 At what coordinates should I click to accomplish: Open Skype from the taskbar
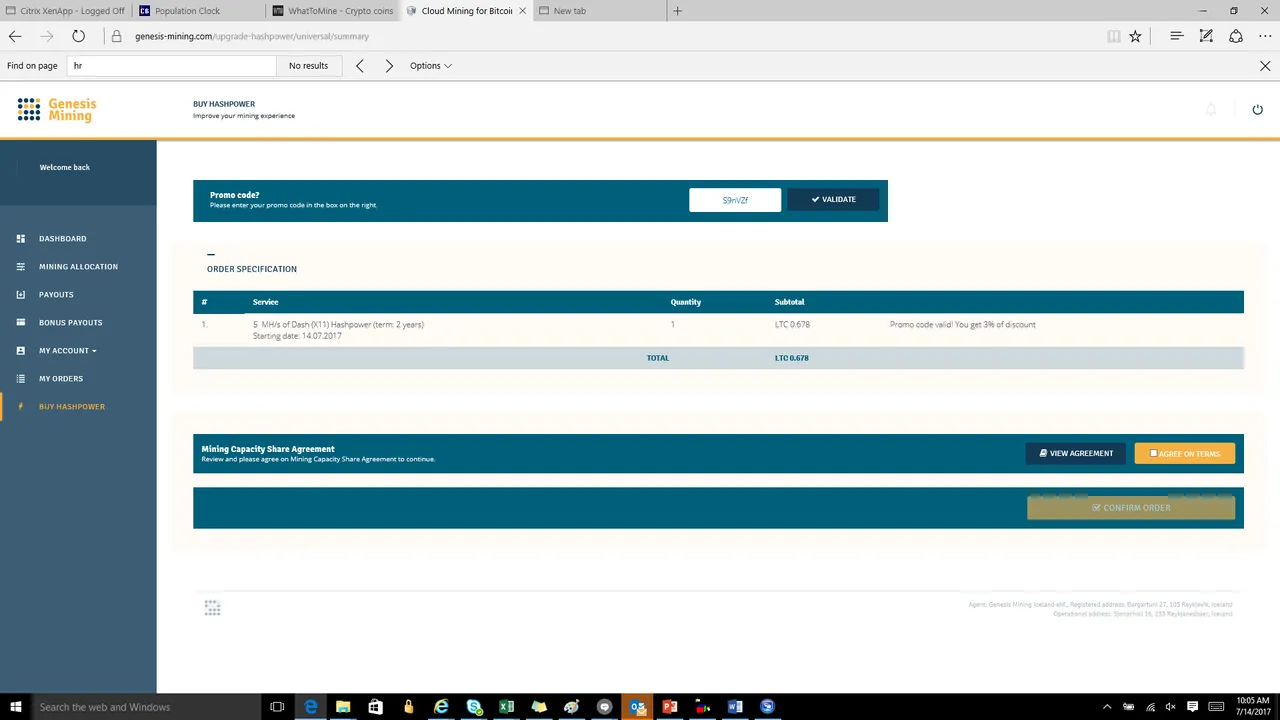(x=474, y=707)
